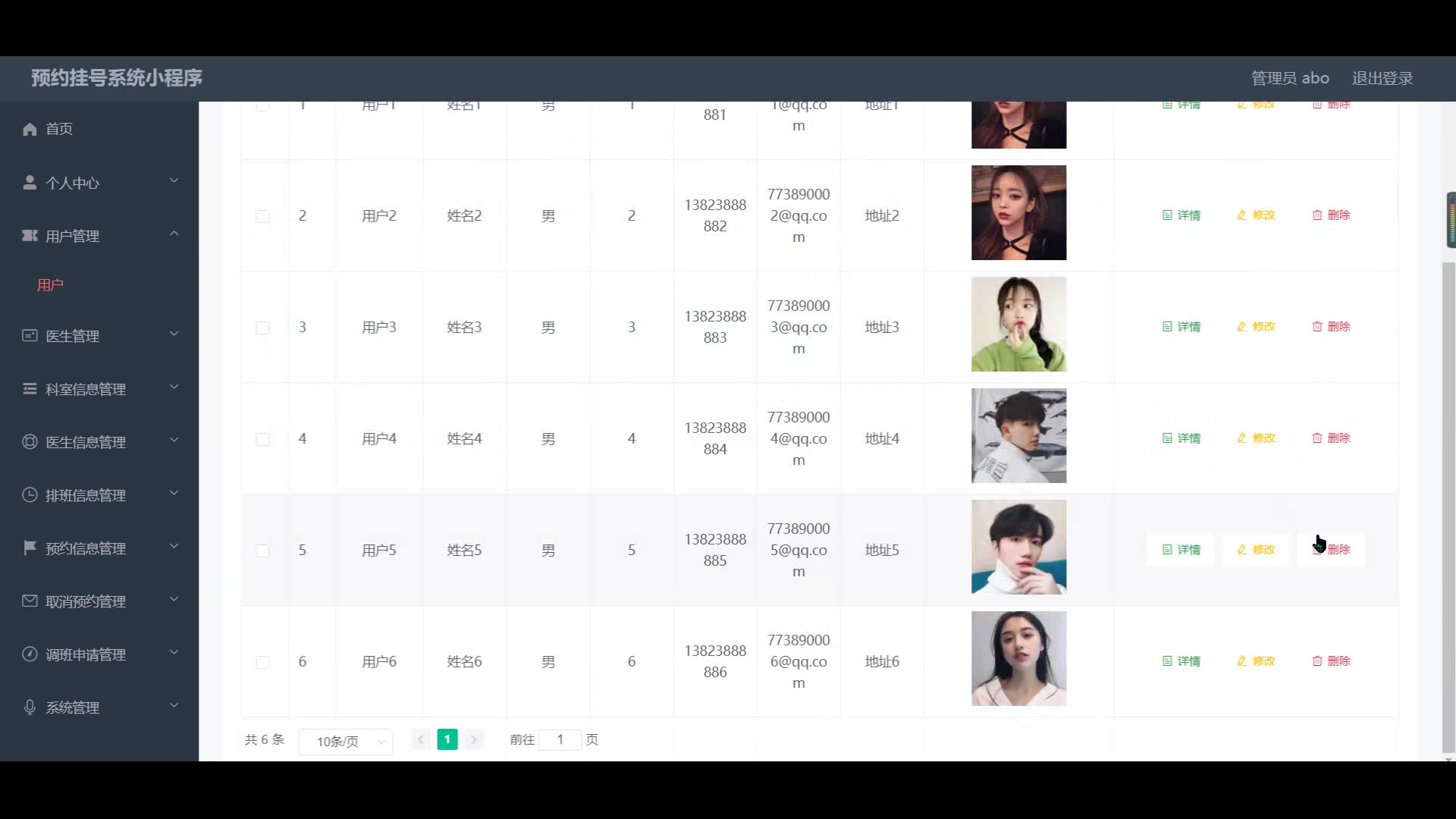Open the avatar photo of 用户4
1456x819 pixels.
[1018, 436]
